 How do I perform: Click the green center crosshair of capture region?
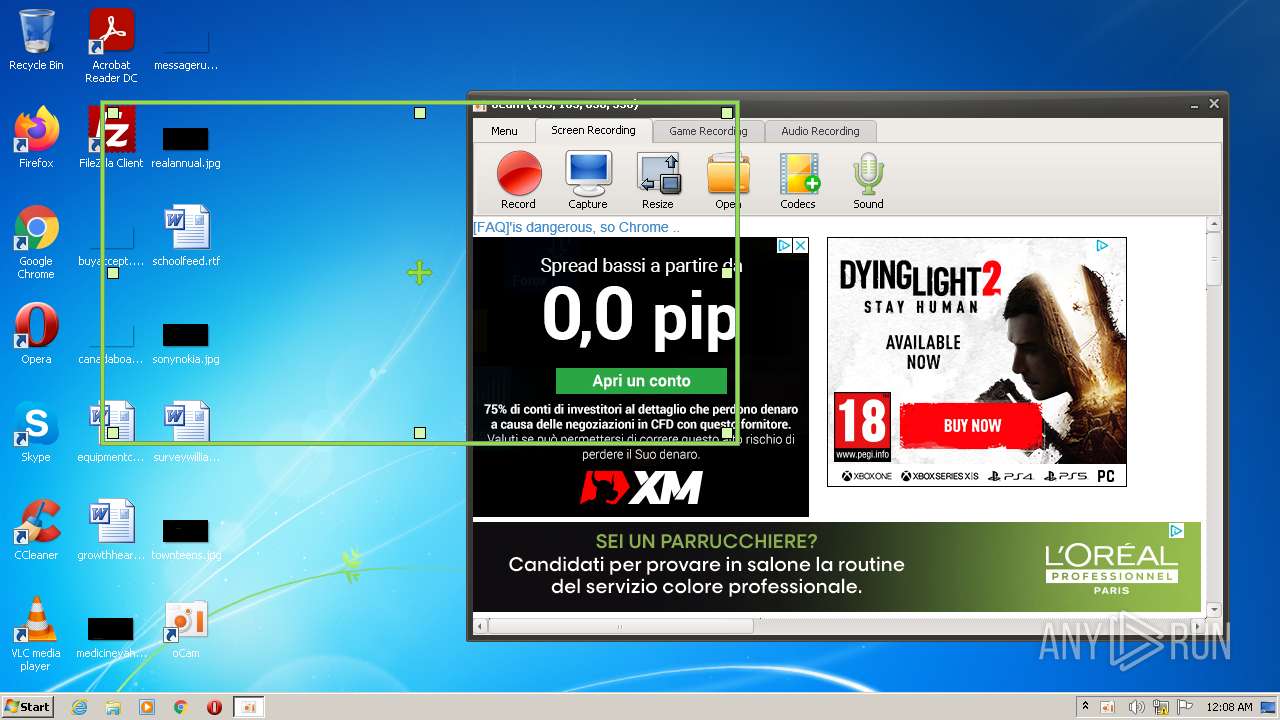419,272
